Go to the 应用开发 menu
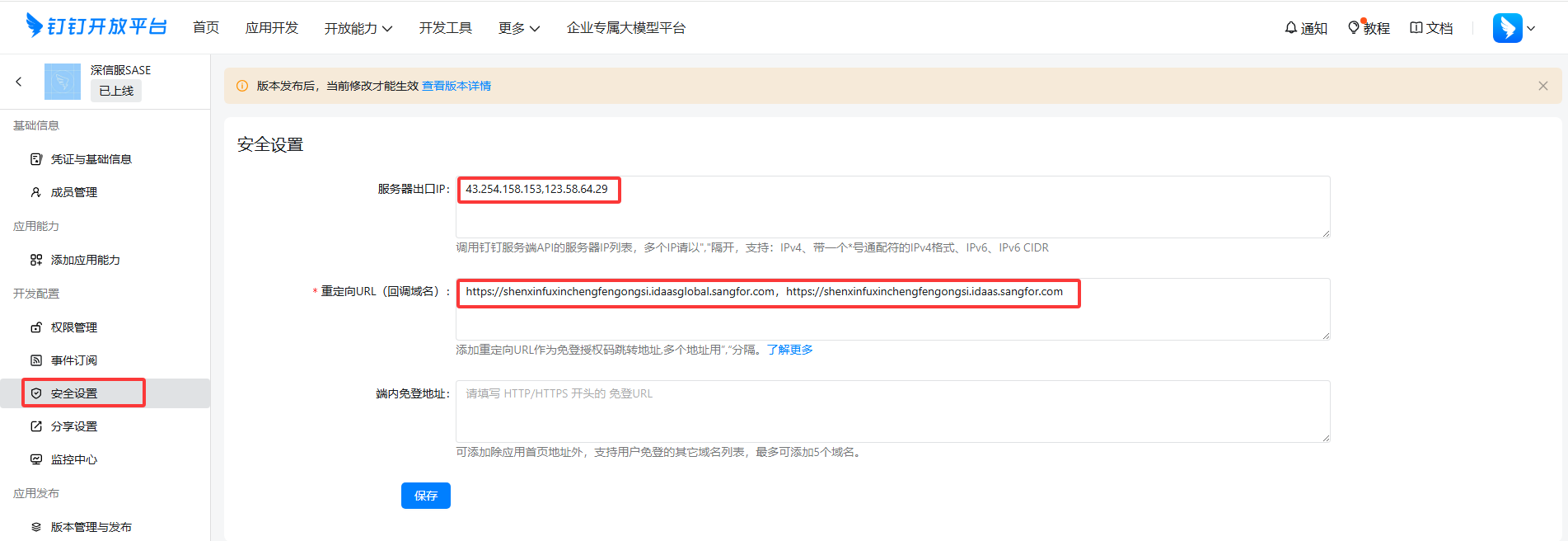This screenshot has width=1568, height=541. (x=272, y=28)
